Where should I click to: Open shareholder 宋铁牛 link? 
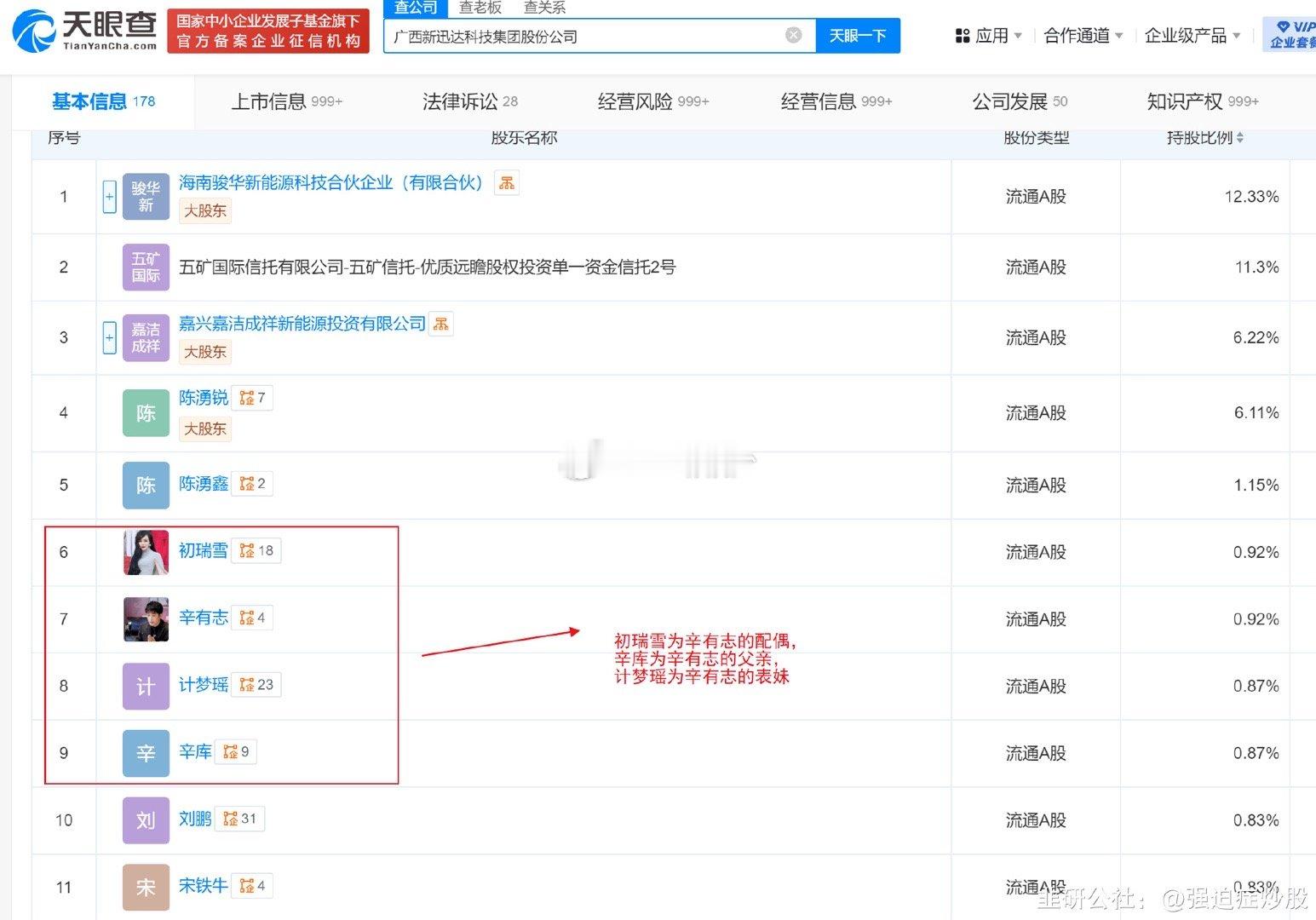point(204,886)
